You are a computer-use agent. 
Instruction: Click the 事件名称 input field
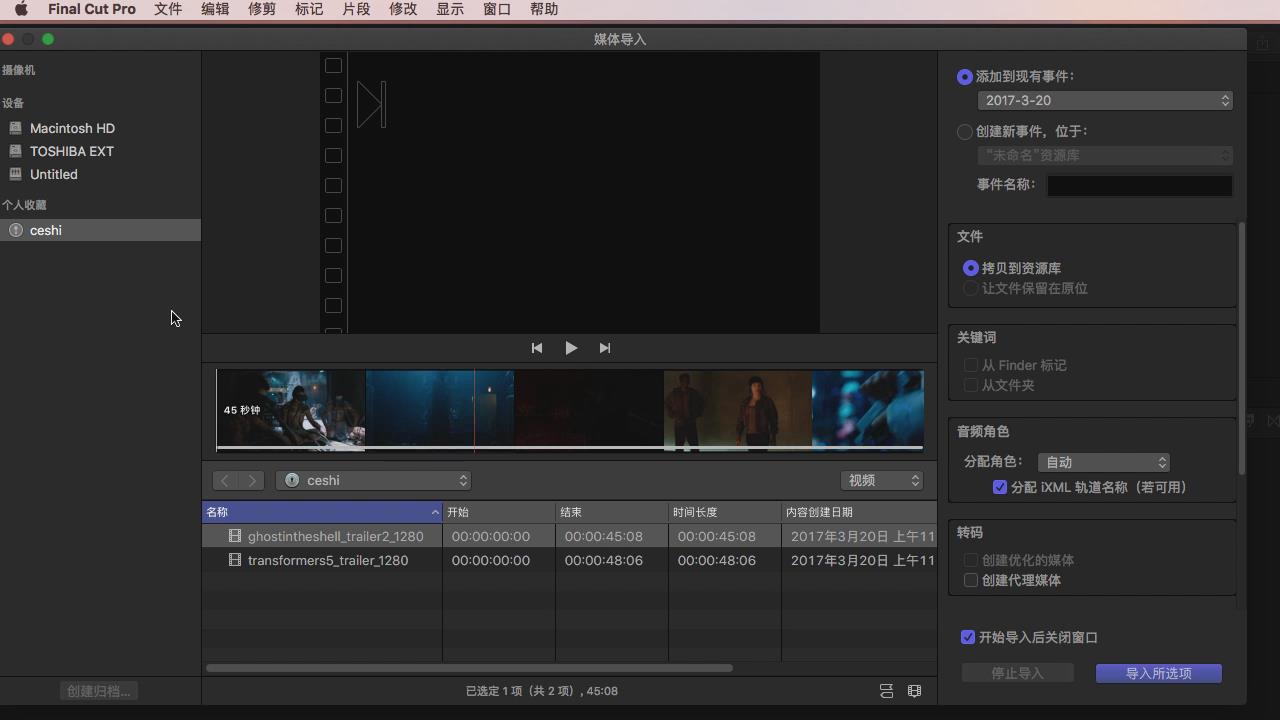[x=1140, y=185]
